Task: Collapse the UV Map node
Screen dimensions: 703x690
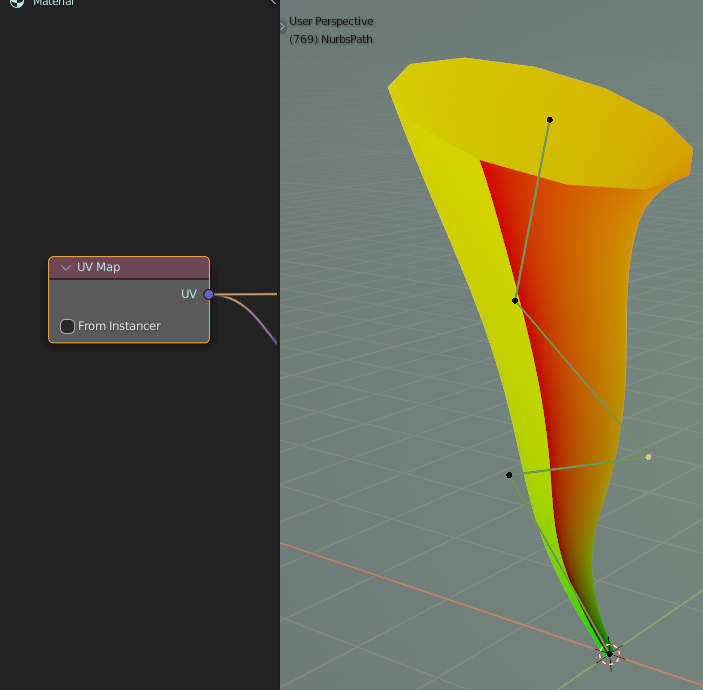Action: click(x=66, y=268)
